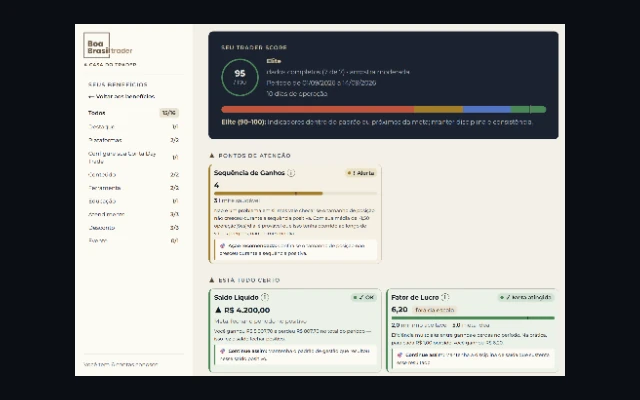Image resolution: width=640 pixels, height=400 pixels.
Task: Click yellow segment of trader score bar
Action: tap(438, 109)
